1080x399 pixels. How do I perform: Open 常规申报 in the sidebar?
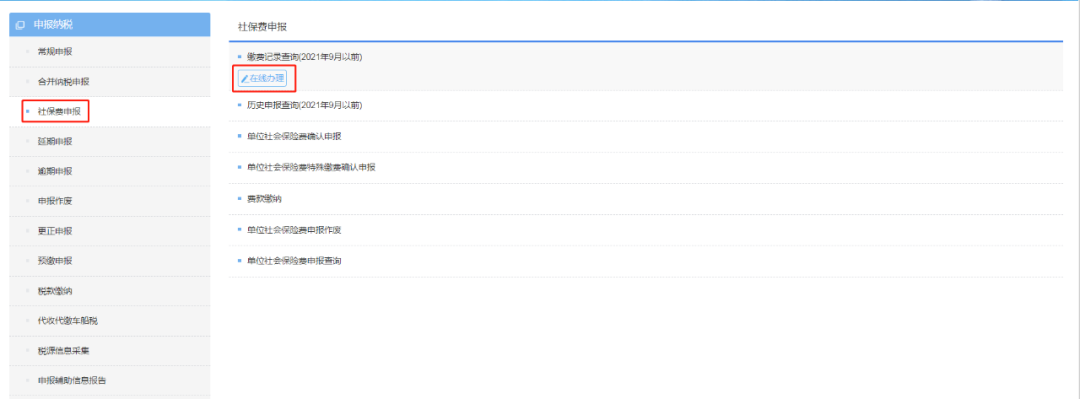point(54,52)
